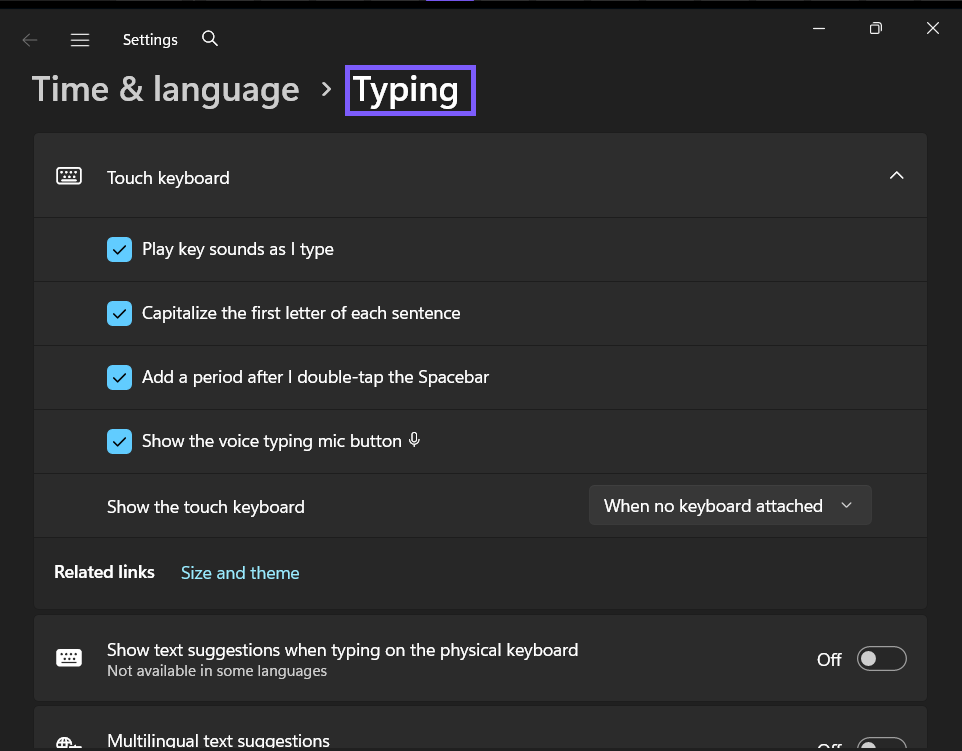Go back with the back arrow
The width and height of the screenshot is (962, 751).
(x=29, y=40)
